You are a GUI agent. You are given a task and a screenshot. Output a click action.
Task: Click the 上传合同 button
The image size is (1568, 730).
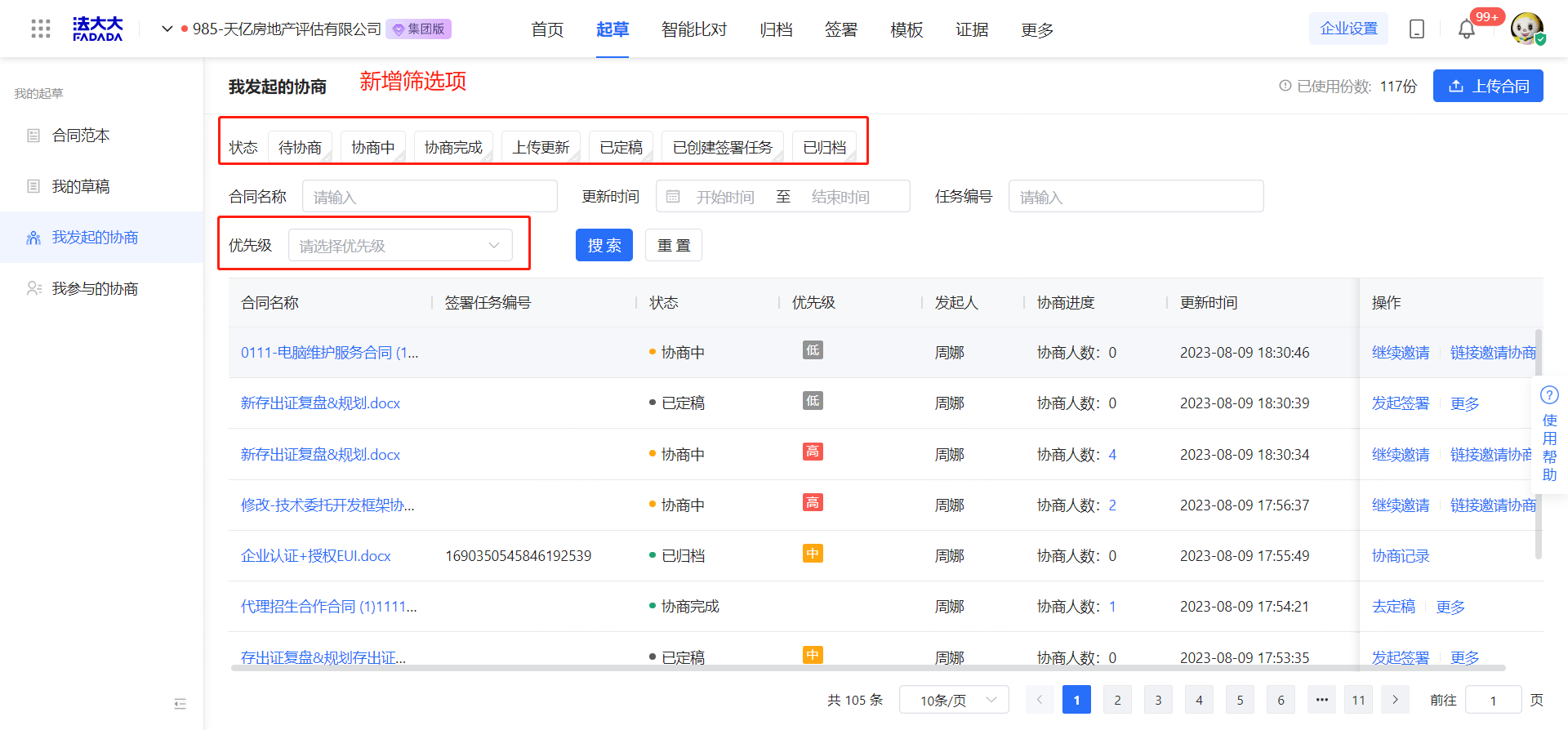pos(1488,86)
